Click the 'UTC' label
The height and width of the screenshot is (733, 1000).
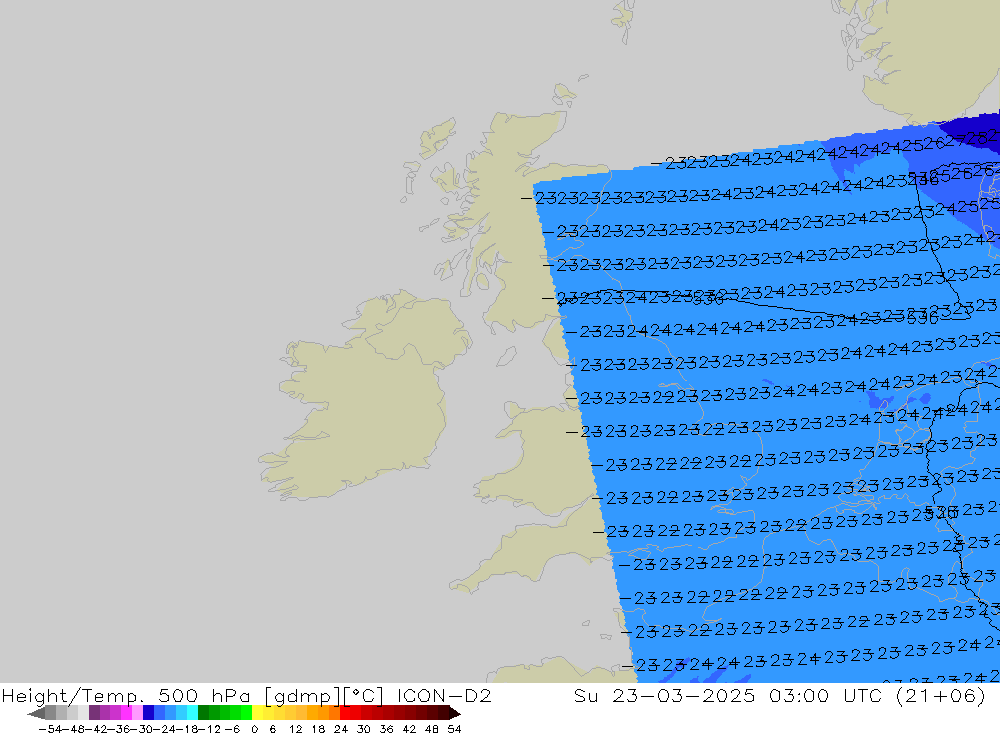point(863,696)
